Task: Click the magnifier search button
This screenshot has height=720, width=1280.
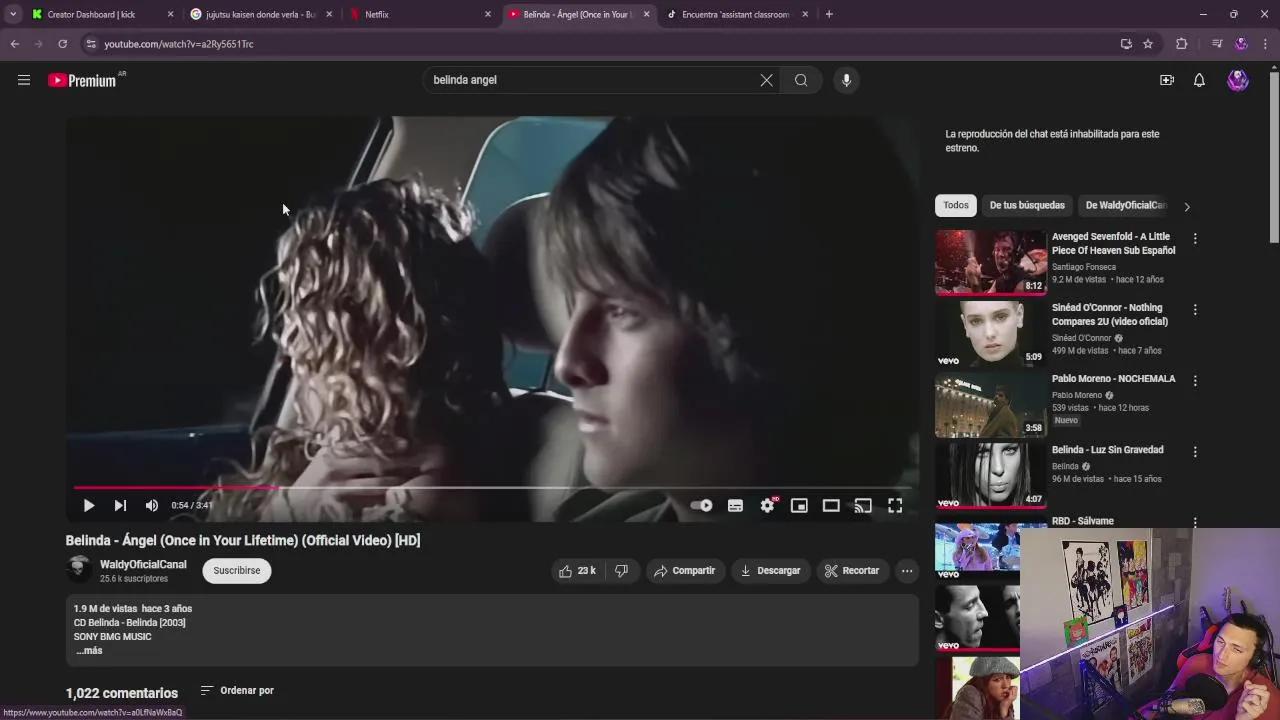Action: click(x=801, y=80)
